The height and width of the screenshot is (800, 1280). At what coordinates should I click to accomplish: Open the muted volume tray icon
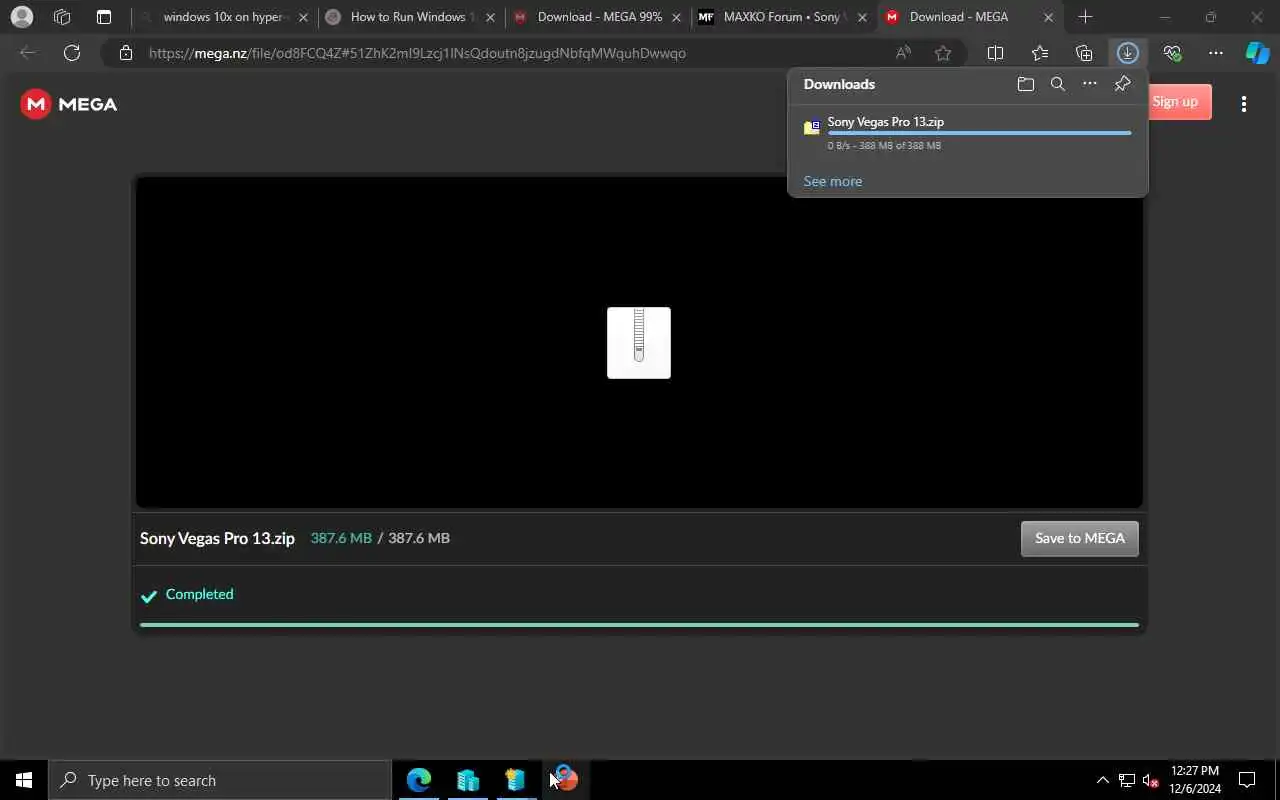(x=1150, y=780)
